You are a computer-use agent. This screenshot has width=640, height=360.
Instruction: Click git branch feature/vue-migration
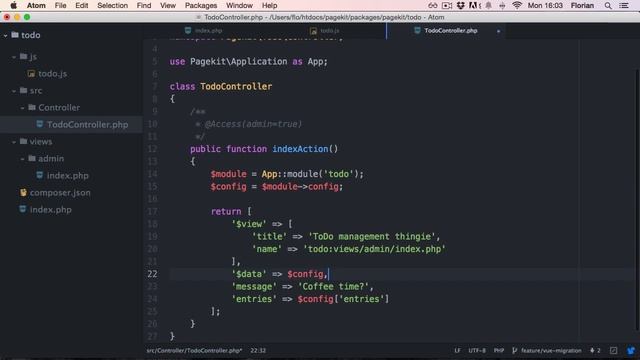click(x=547, y=351)
